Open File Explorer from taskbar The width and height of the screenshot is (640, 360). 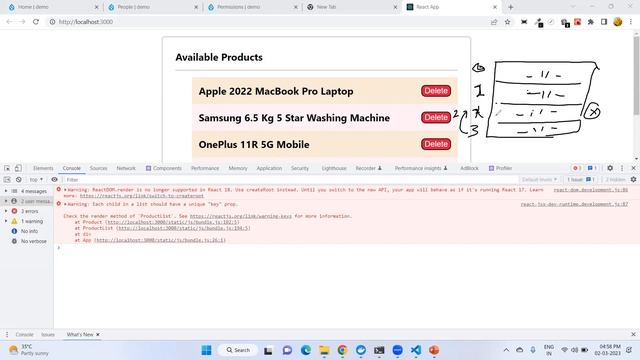324,350
